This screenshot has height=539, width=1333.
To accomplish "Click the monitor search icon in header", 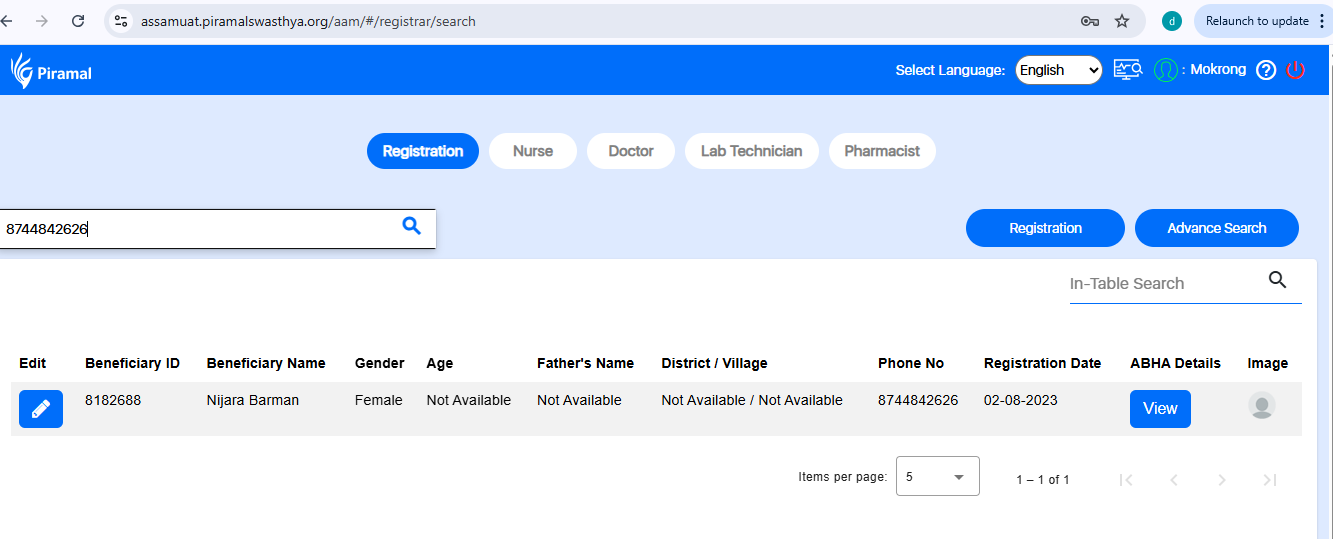I will pyautogui.click(x=1128, y=70).
